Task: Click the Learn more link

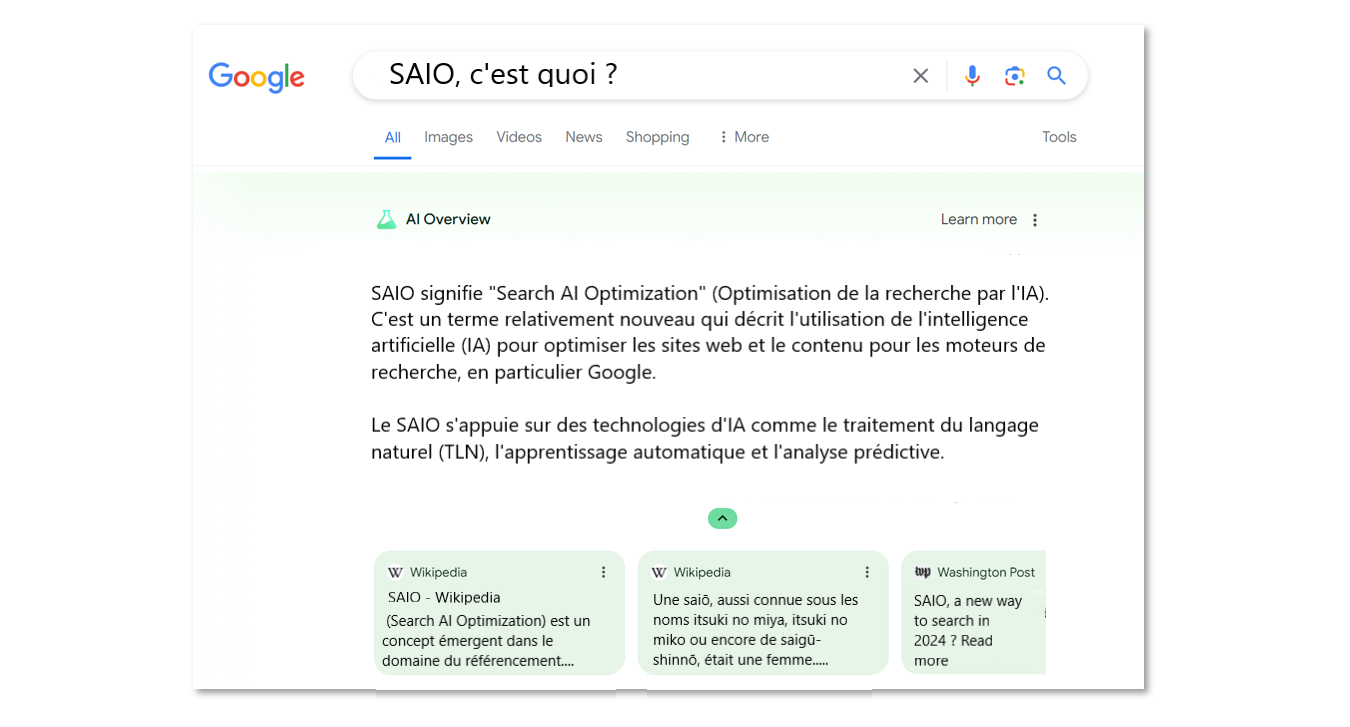Action: 978,220
